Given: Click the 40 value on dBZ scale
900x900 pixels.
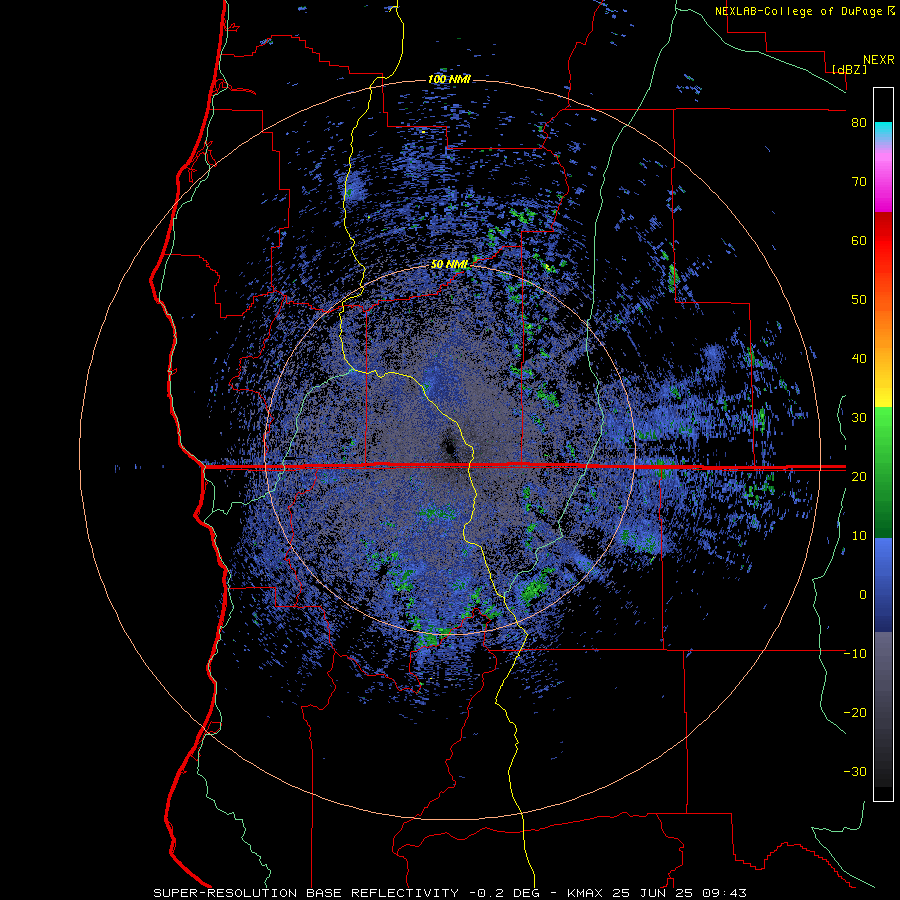Looking at the screenshot, I should coord(859,359).
